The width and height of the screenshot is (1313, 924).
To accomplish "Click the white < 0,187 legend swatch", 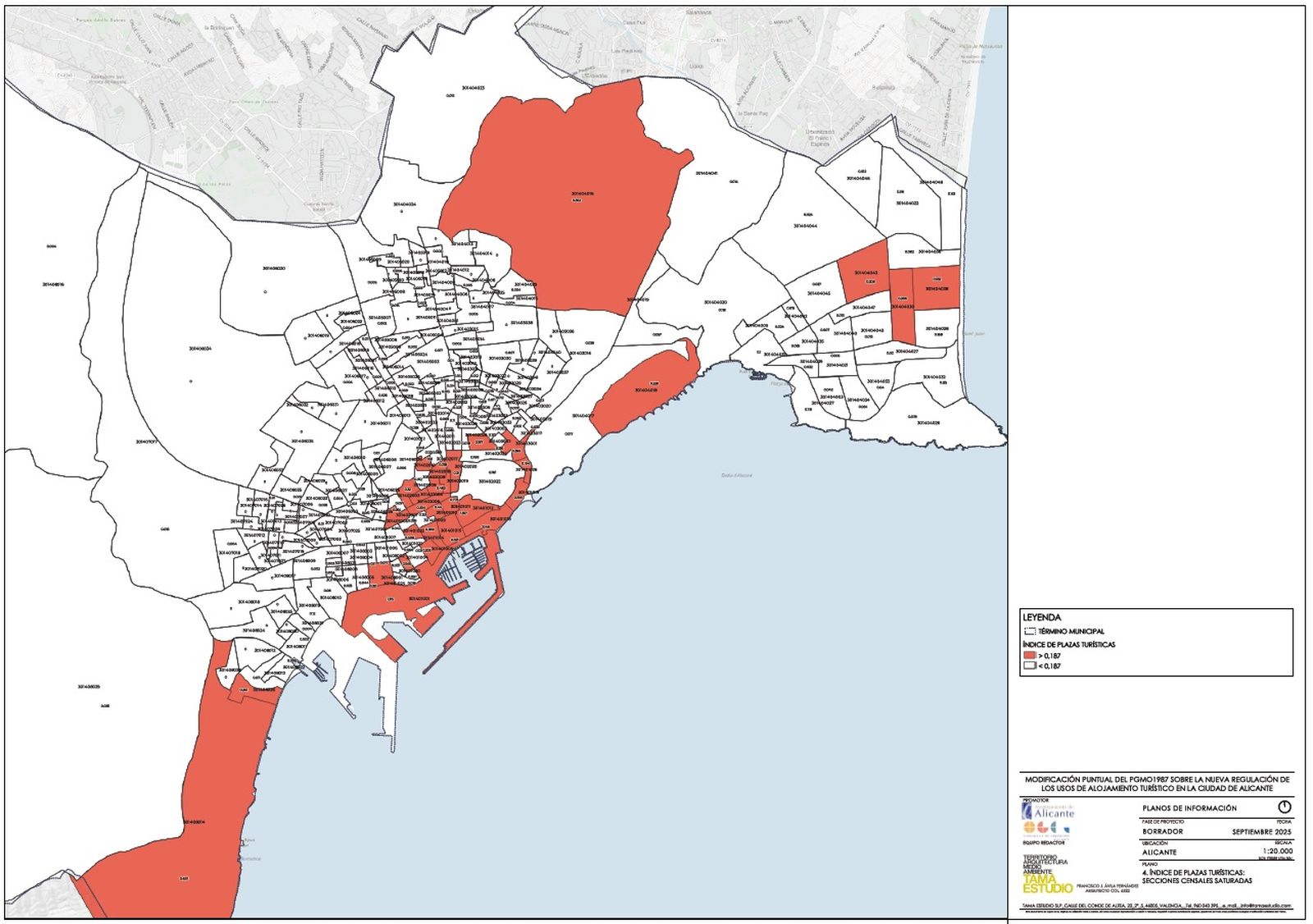I will click(1030, 666).
